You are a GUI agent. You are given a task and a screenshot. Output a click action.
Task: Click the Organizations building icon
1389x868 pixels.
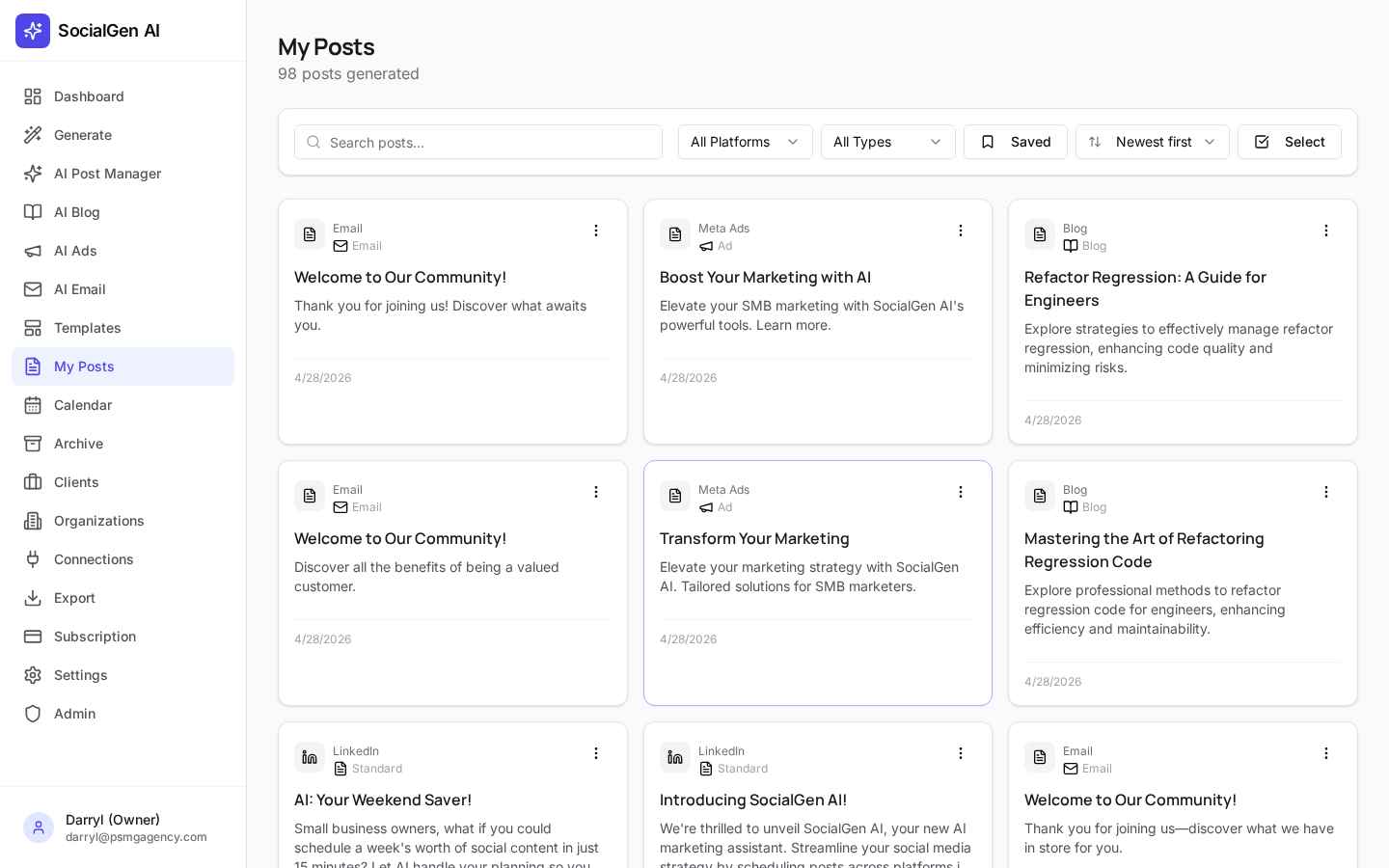click(x=33, y=521)
